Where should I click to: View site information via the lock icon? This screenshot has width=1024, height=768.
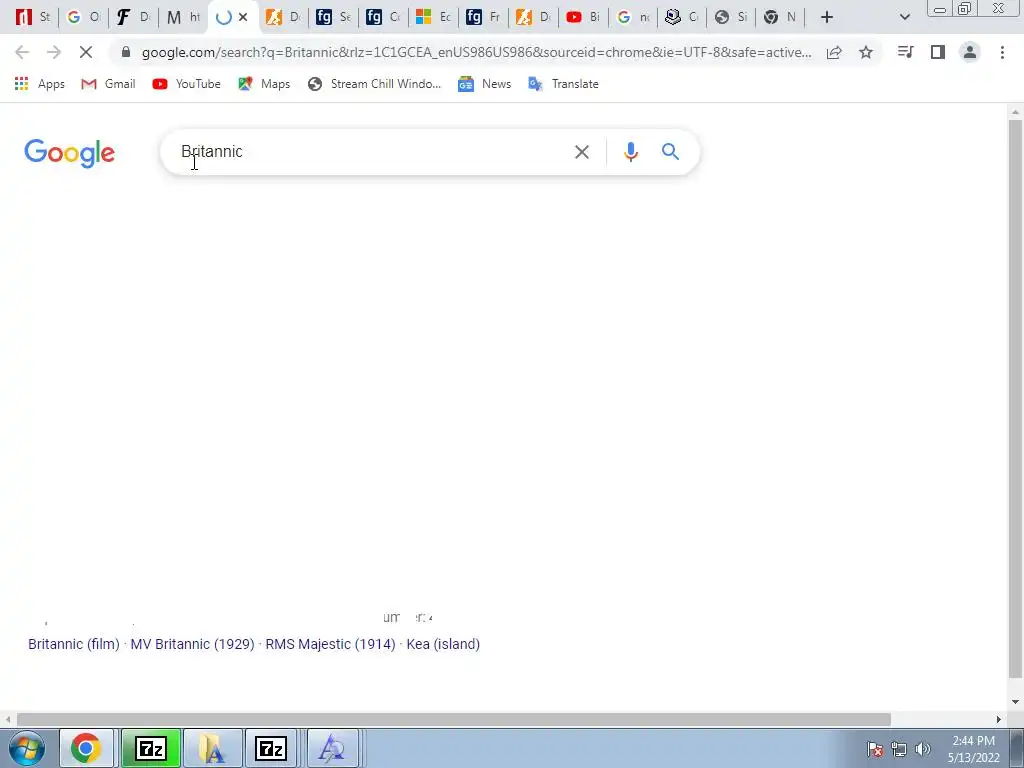(x=126, y=52)
